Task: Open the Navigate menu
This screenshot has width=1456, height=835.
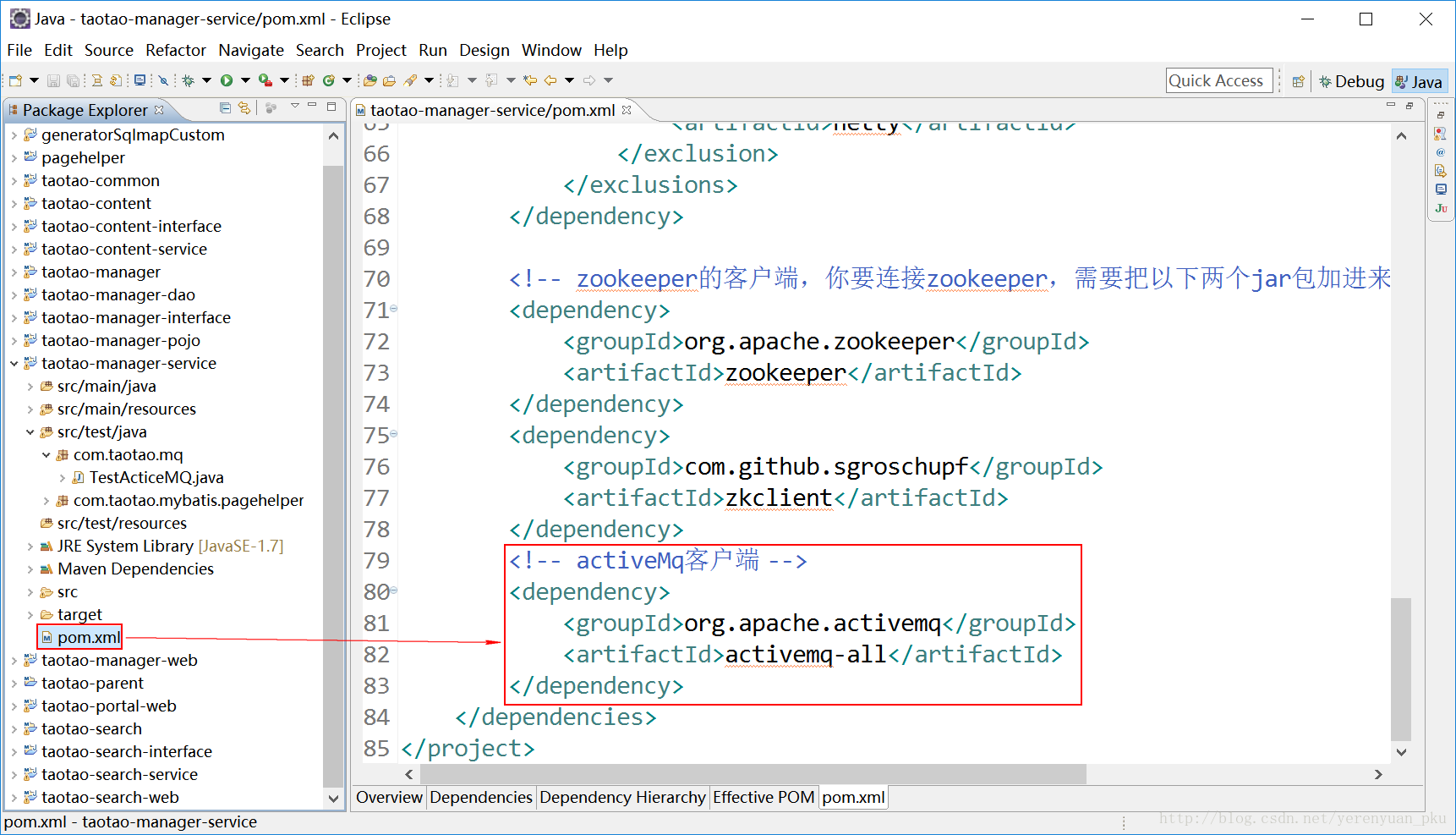Action: [x=251, y=50]
